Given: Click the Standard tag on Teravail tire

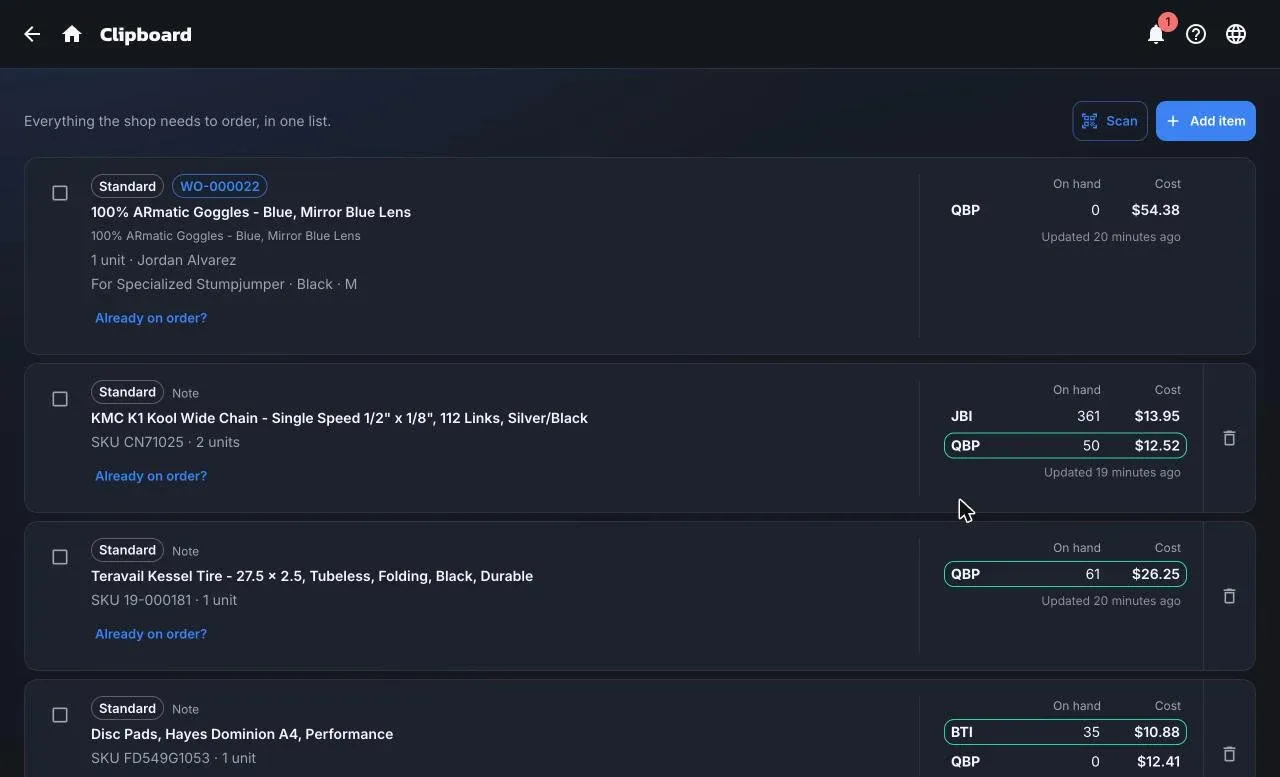Looking at the screenshot, I should click(x=127, y=550).
